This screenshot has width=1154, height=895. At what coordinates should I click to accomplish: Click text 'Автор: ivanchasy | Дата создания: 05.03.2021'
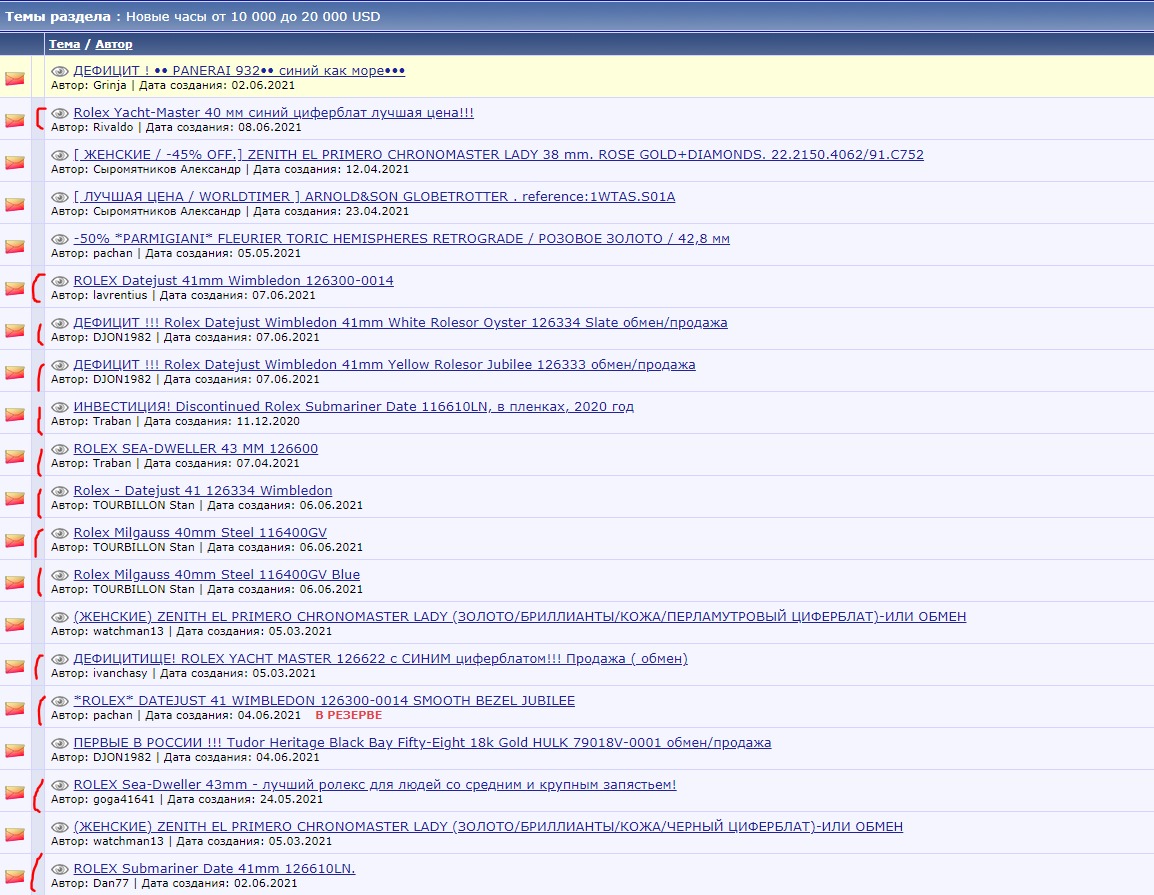tap(183, 673)
